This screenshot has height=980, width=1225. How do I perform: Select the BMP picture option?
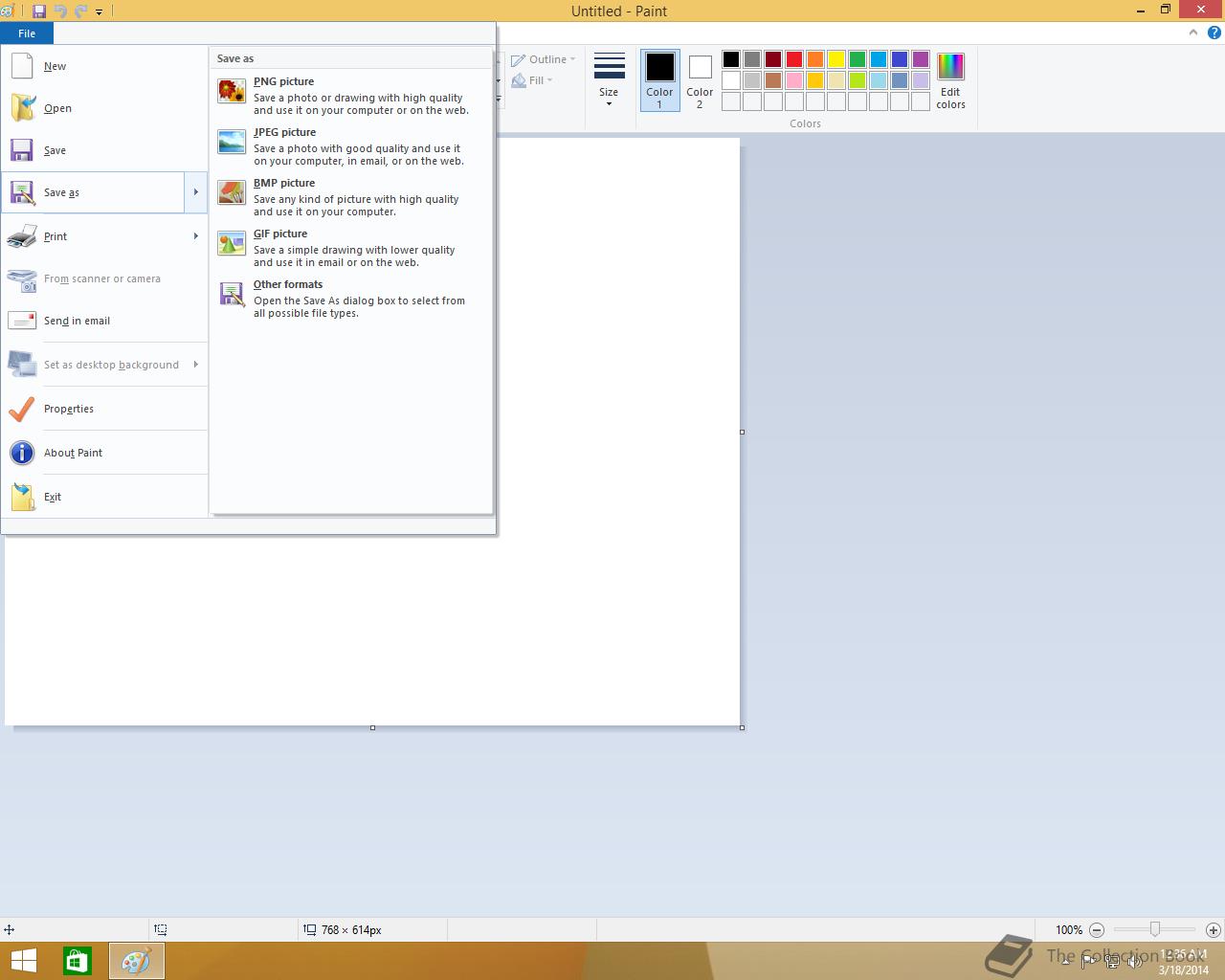351,197
